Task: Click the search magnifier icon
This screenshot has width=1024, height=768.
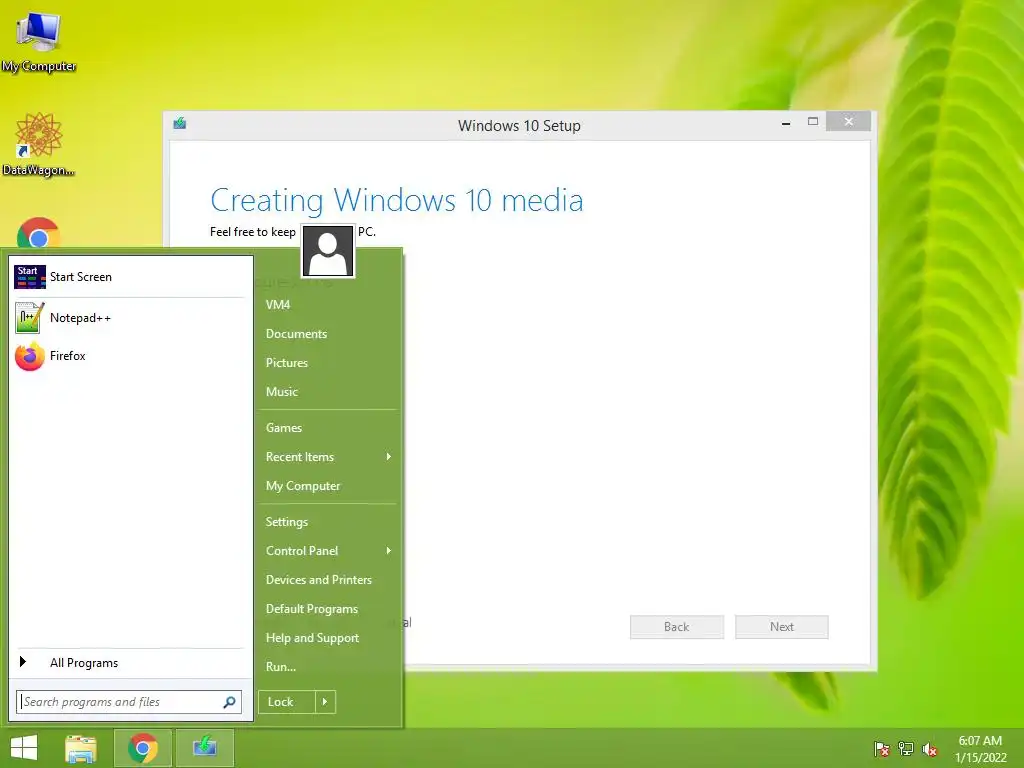Action: point(229,702)
